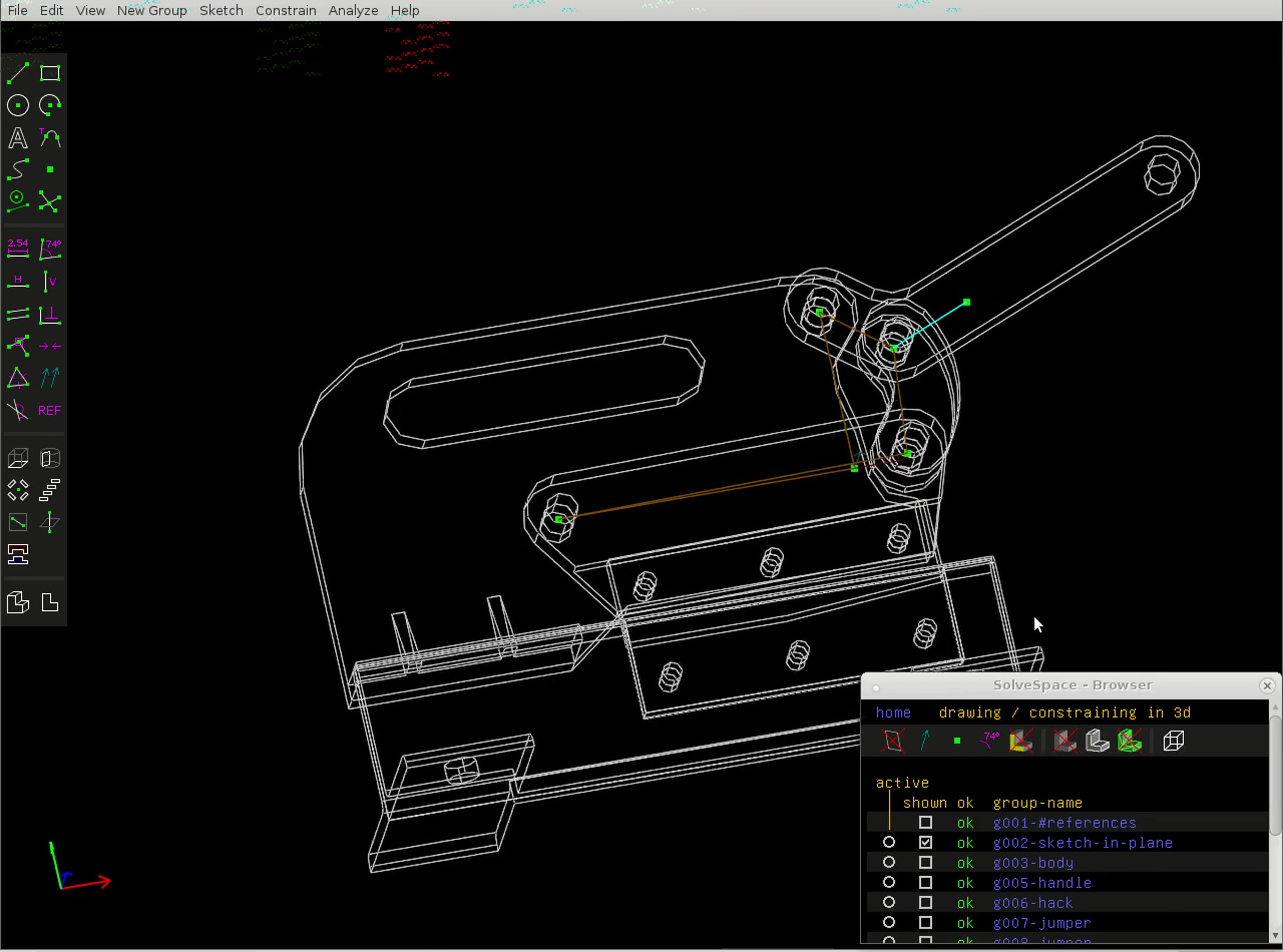Viewport: 1283px width, 952px height.
Task: Apply the horizontal constraint
Action: (x=18, y=281)
